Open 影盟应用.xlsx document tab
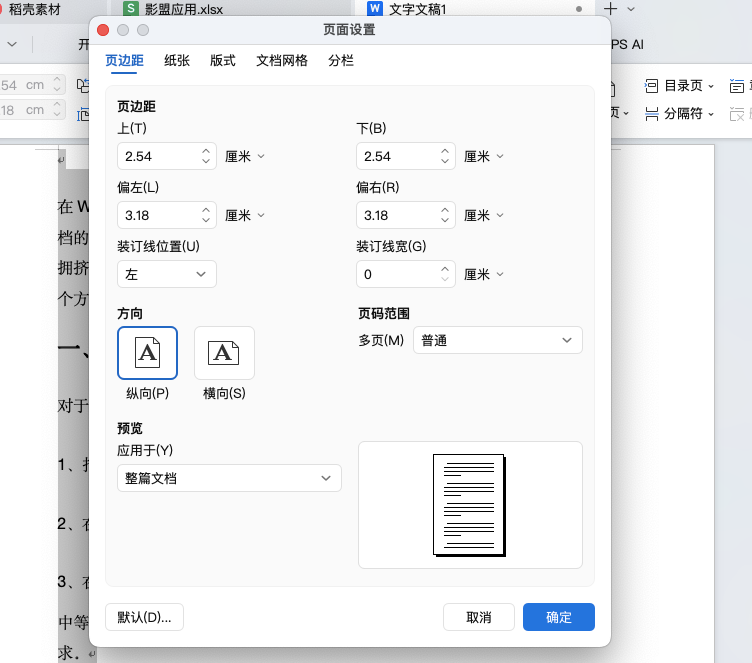 coord(184,9)
